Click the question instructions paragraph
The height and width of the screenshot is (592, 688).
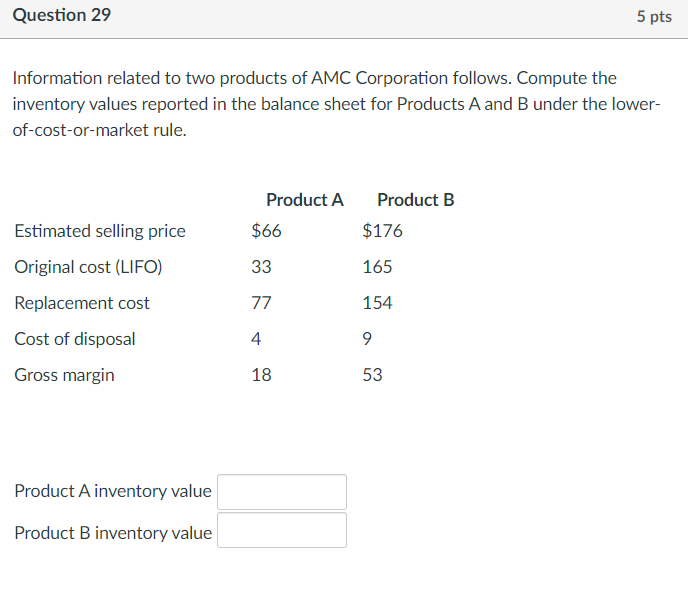click(x=337, y=104)
